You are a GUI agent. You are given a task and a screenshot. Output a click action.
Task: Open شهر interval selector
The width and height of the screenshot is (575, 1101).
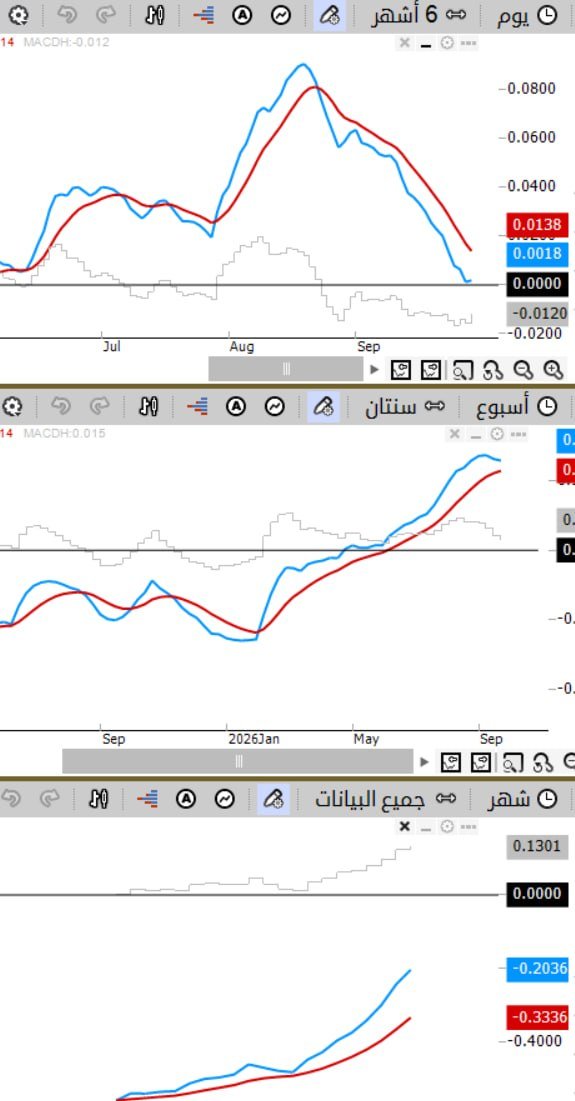tap(522, 799)
